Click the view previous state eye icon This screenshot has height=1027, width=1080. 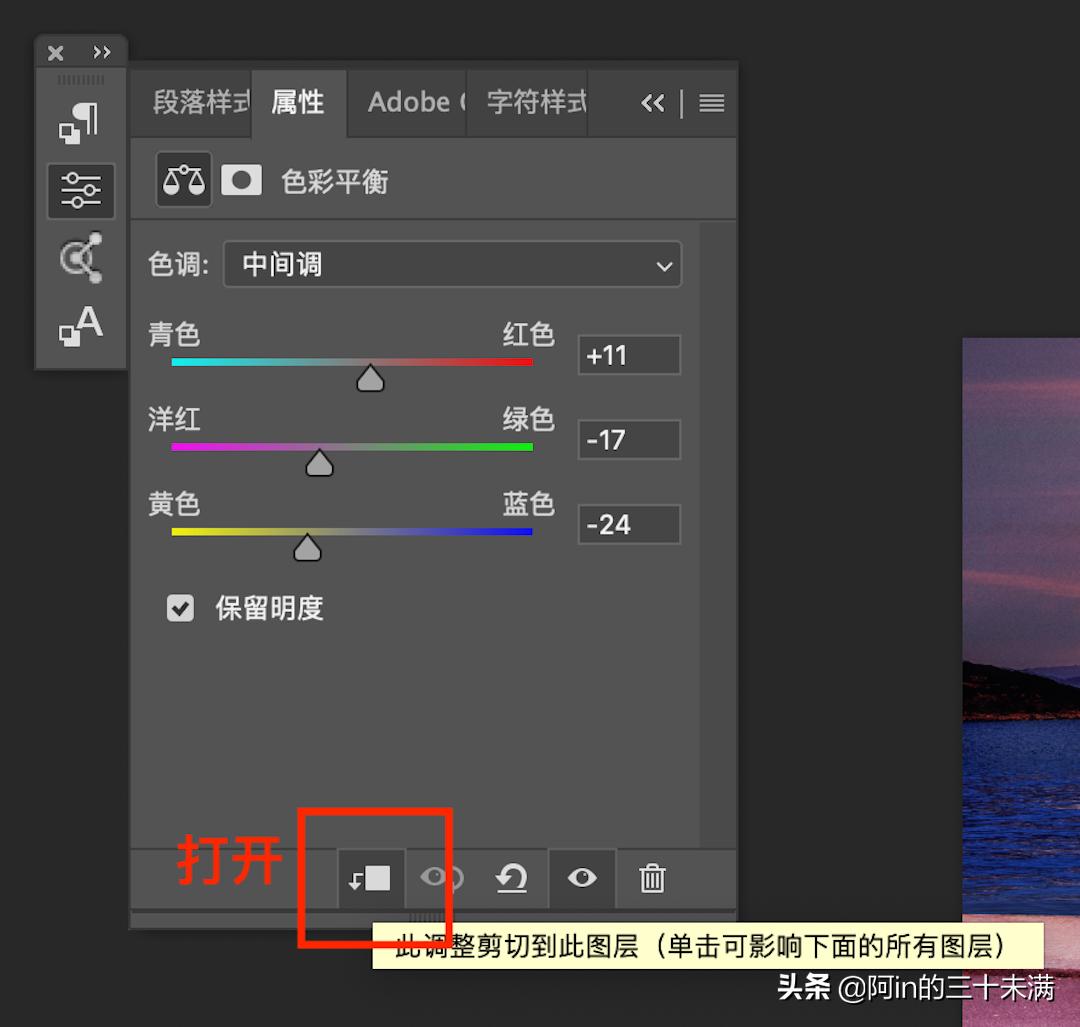(440, 879)
